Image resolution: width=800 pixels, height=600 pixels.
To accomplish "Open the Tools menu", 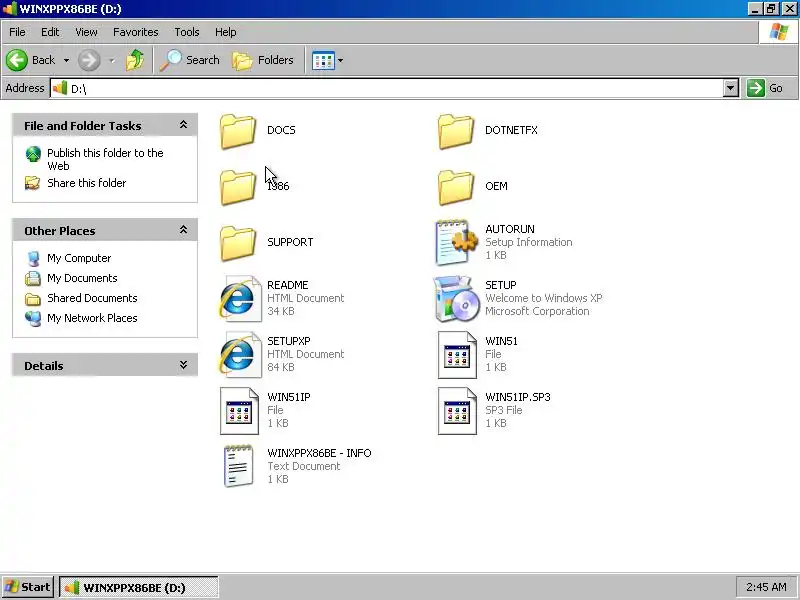I will pyautogui.click(x=187, y=32).
